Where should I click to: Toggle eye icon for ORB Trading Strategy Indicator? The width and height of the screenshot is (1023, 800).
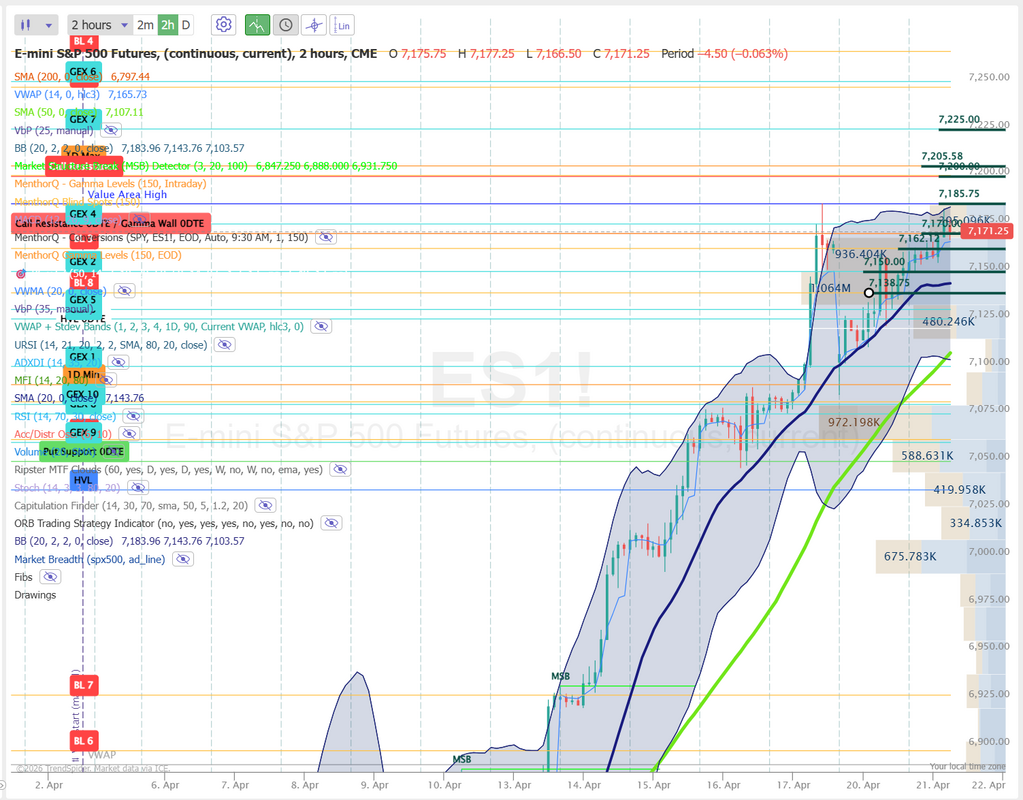pyautogui.click(x=331, y=523)
